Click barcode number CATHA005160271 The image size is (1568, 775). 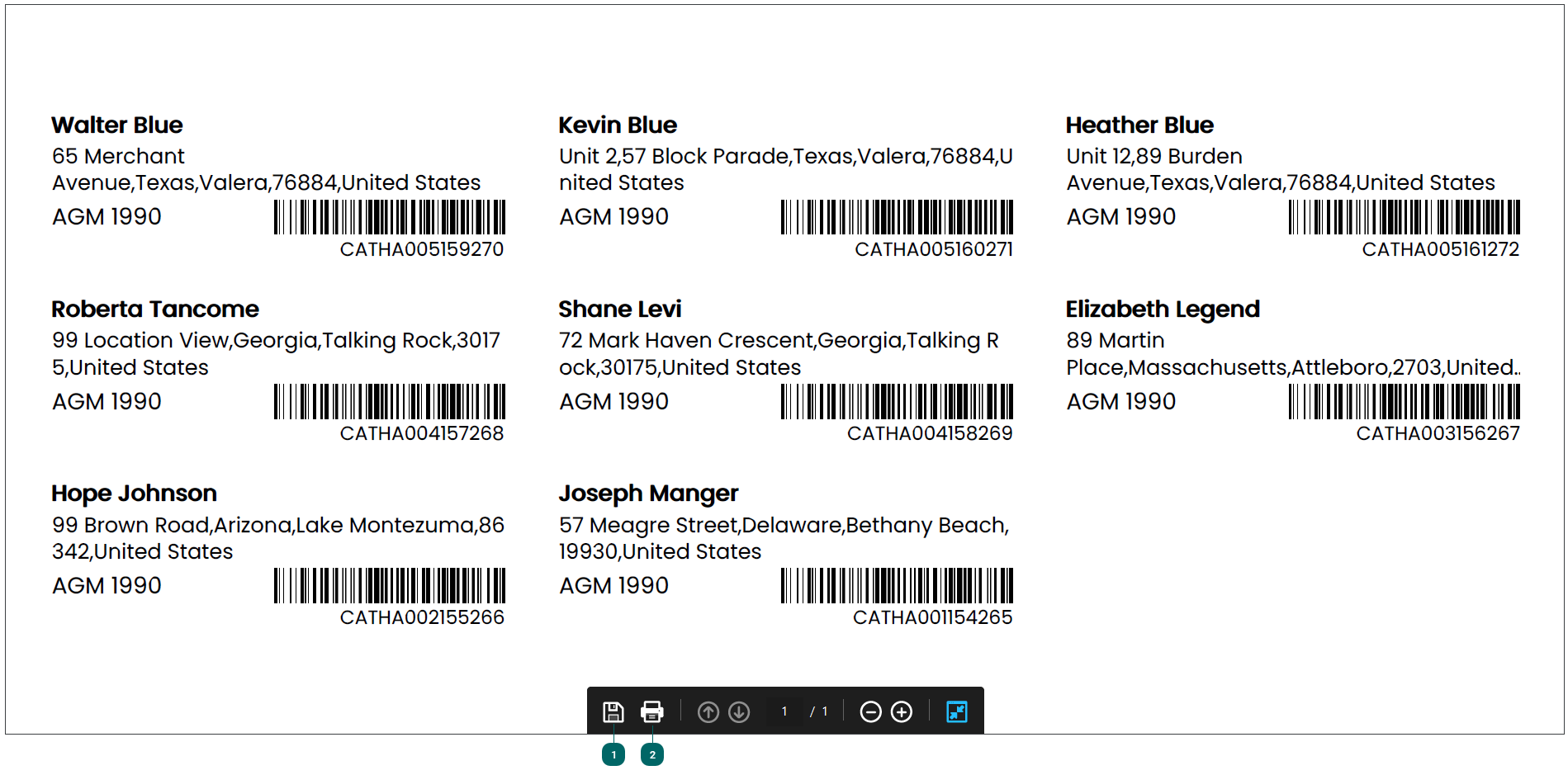pos(934,249)
